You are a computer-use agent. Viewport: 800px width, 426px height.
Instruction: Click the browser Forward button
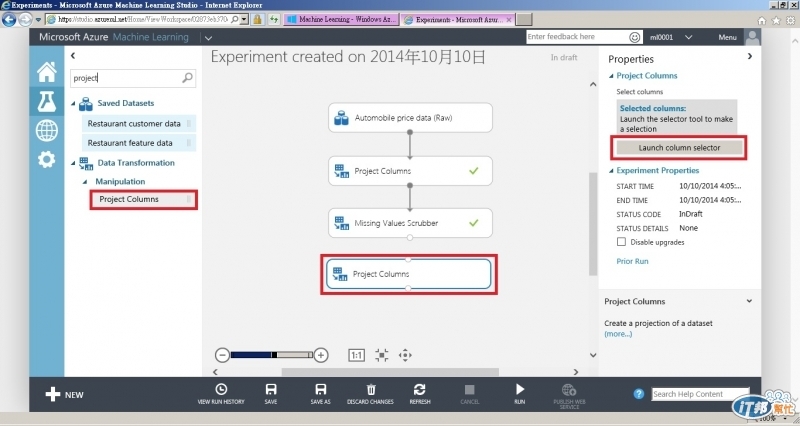25,19
